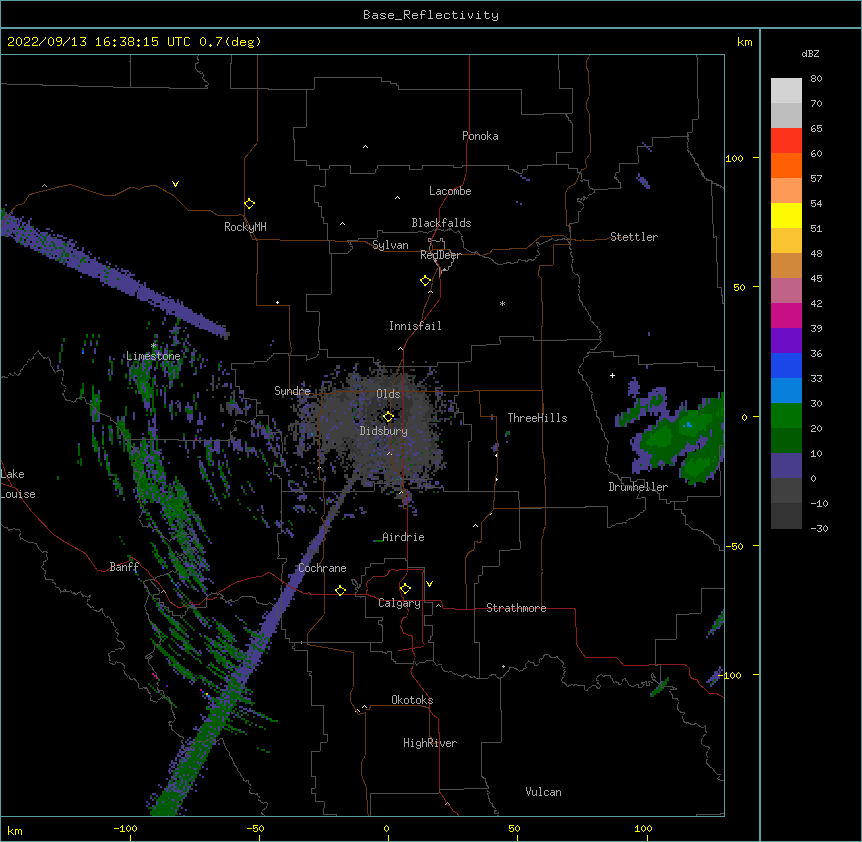
Task: Click the purple-blue 0 dBZ legend swatch
Action: pos(786,466)
